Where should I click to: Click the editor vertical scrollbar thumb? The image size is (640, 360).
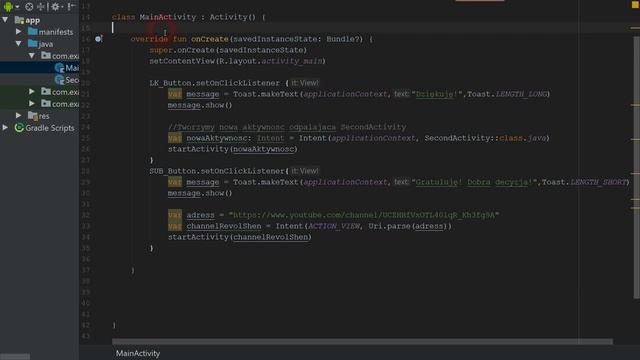[637, 167]
